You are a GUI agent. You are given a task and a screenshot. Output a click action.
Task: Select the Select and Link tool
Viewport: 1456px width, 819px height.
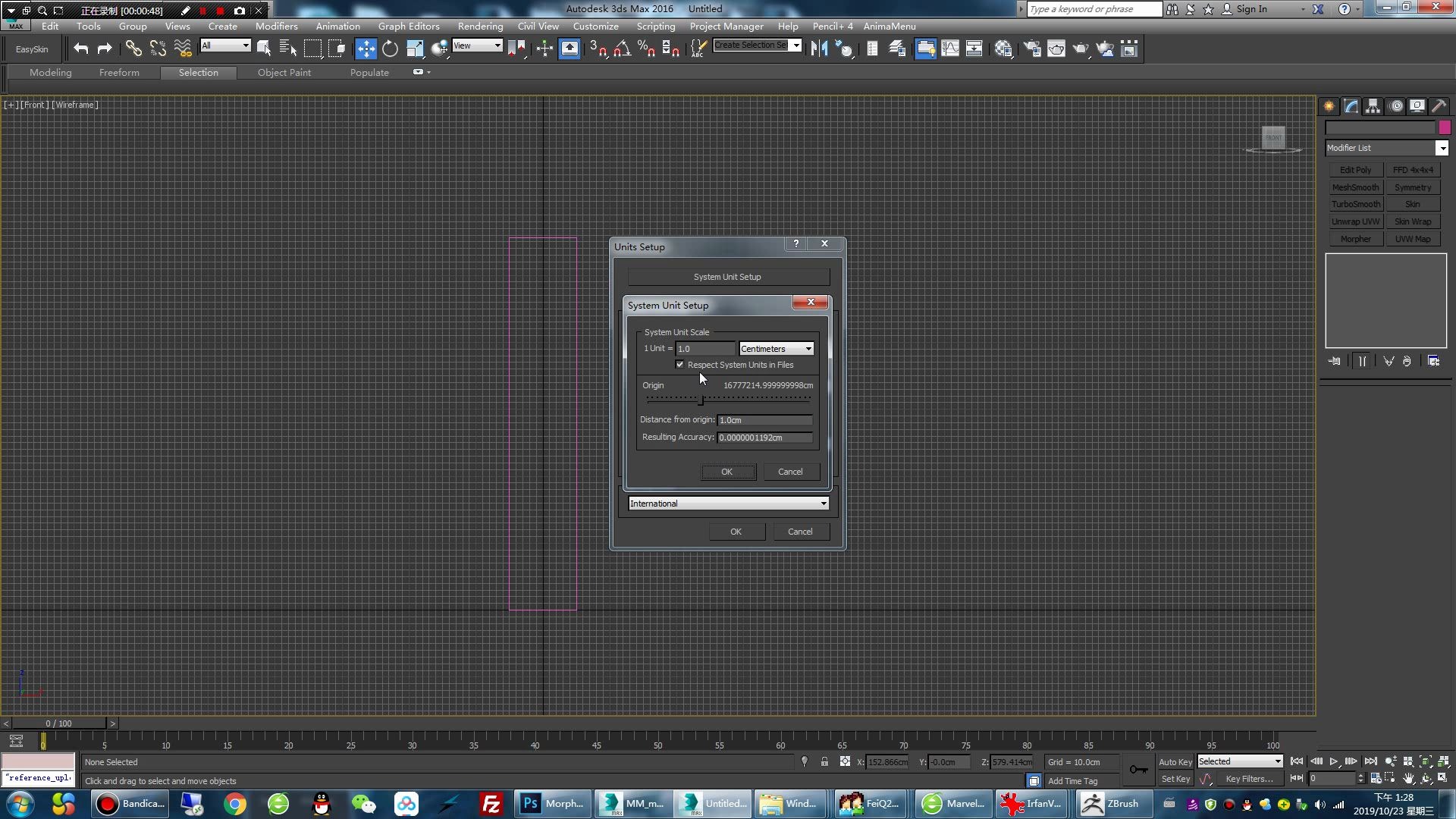[133, 49]
